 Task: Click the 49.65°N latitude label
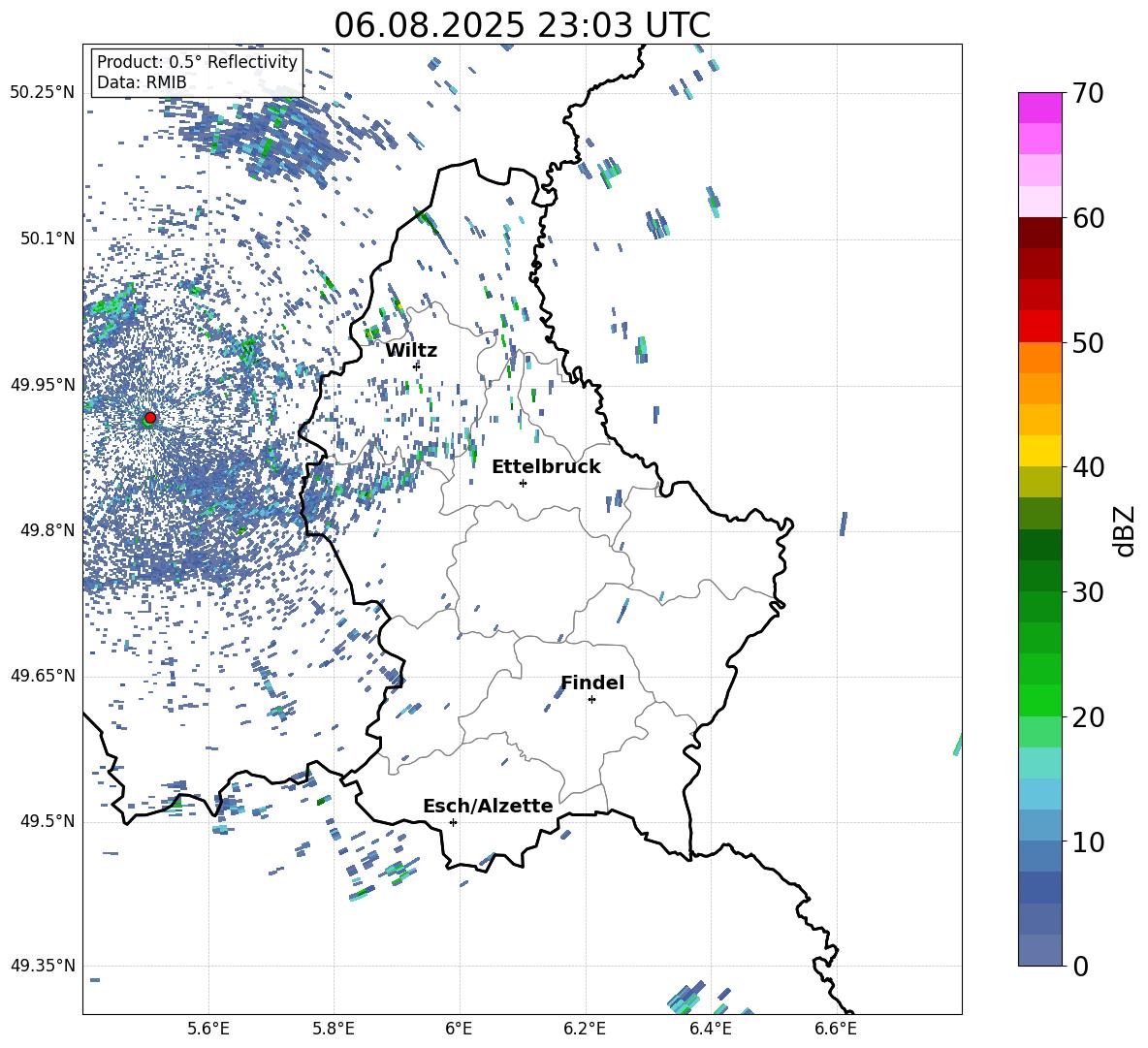point(43,675)
